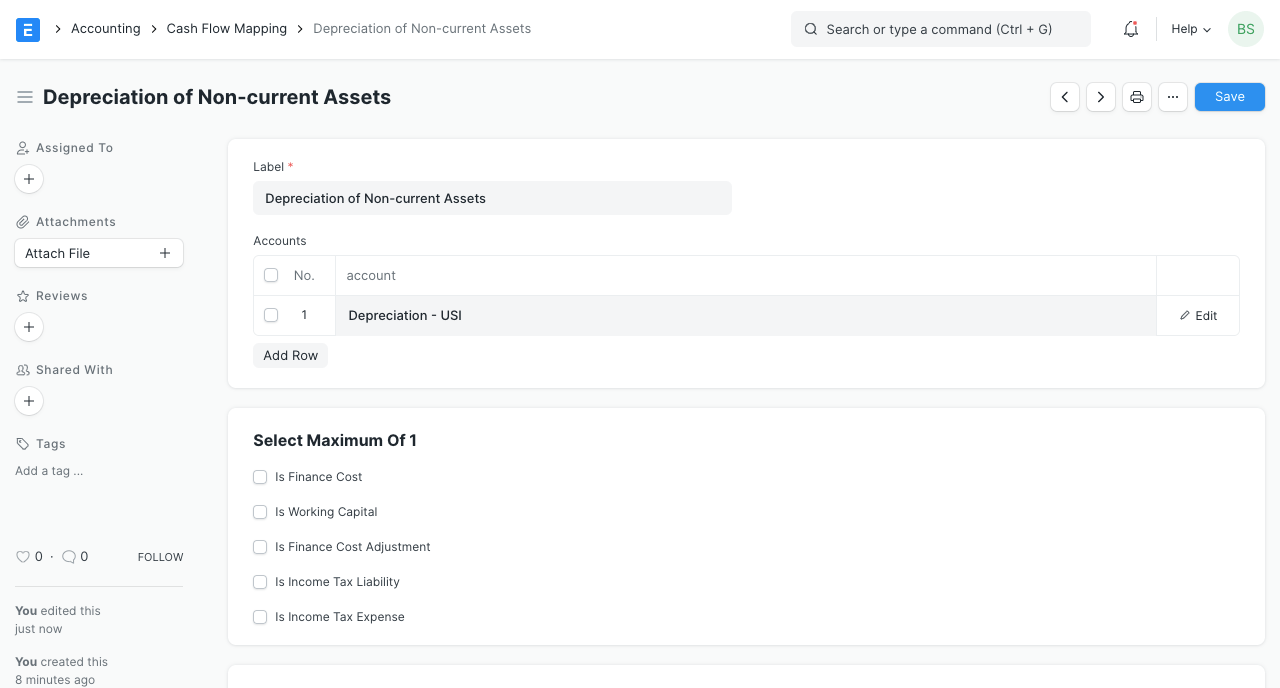The image size is (1280, 688).
Task: Share document using Shared With plus
Action: tap(29, 401)
